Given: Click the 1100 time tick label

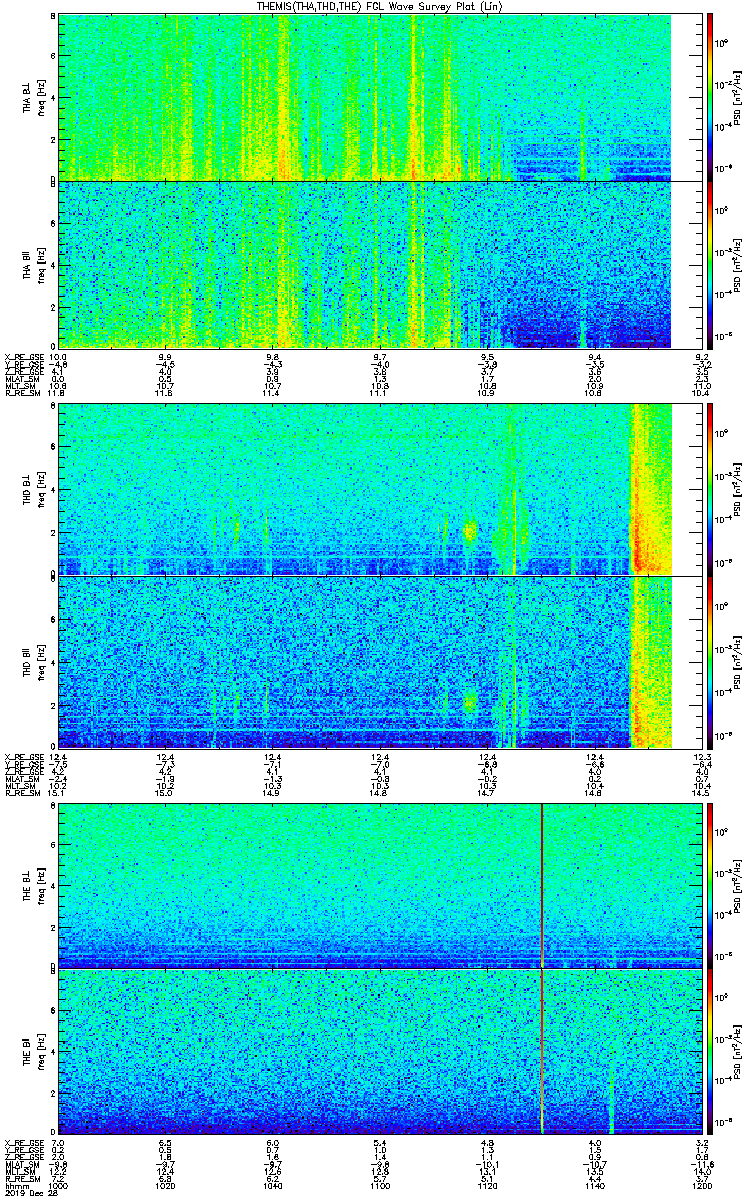Looking at the screenshot, I should (x=379, y=1185).
